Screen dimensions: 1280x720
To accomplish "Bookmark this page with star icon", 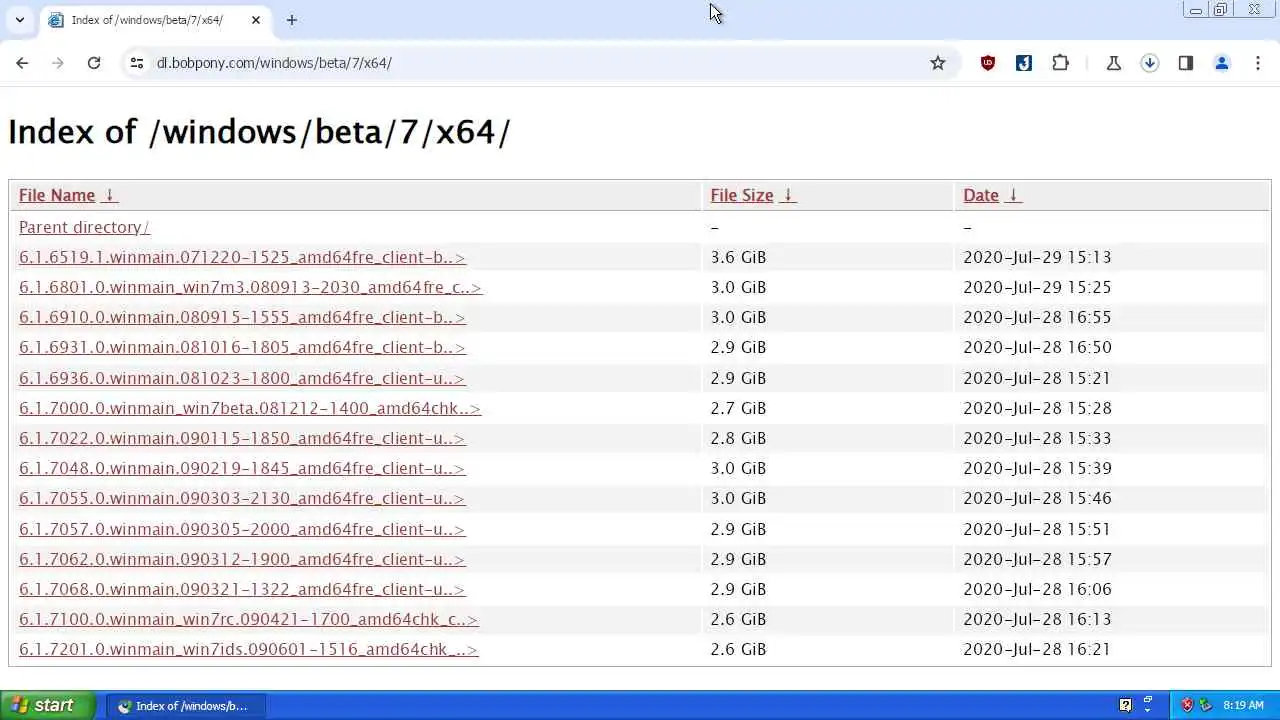I will coord(938,63).
